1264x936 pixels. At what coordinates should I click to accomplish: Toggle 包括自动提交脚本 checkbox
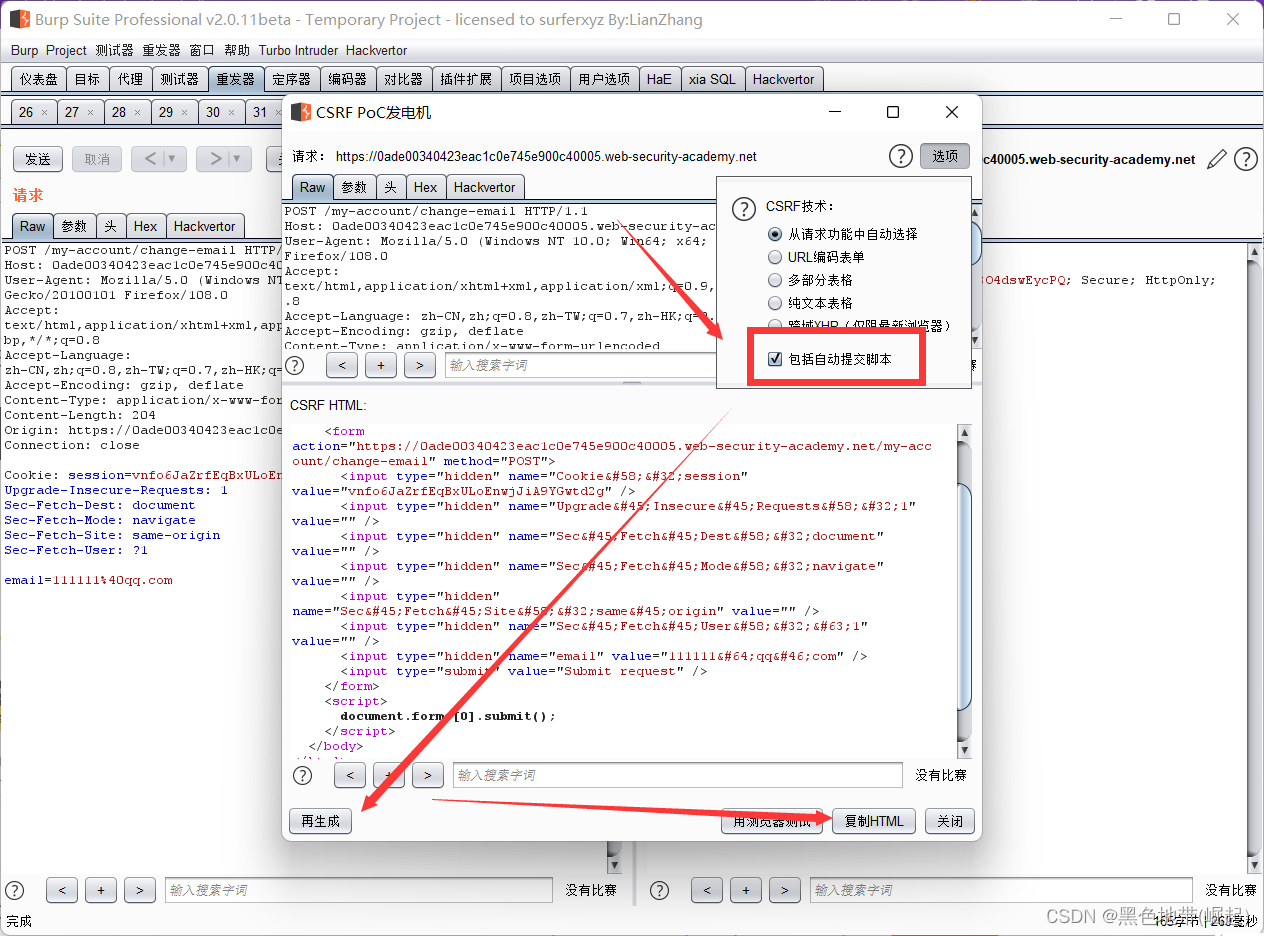775,359
